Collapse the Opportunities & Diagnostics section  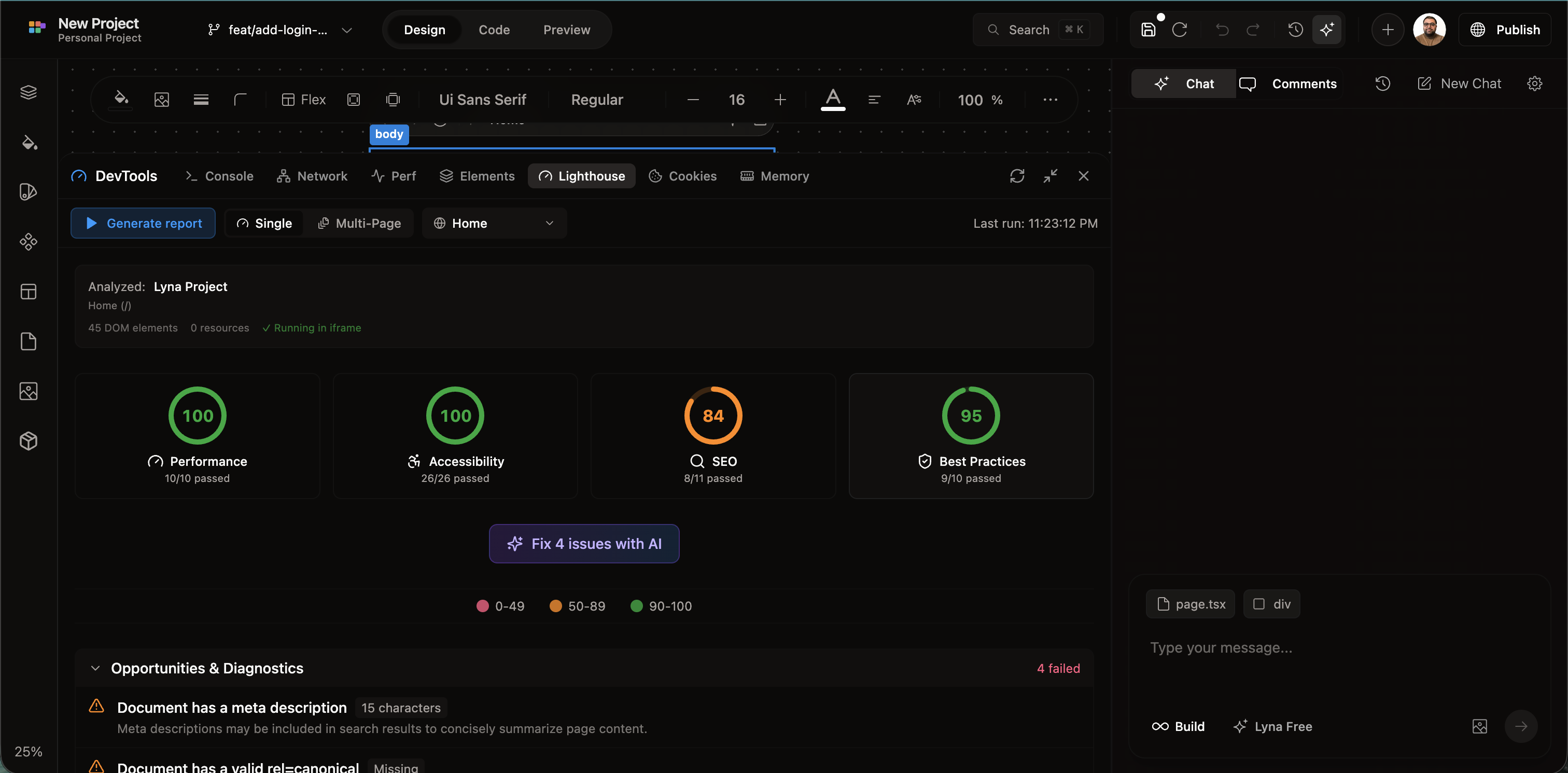[x=95, y=668]
